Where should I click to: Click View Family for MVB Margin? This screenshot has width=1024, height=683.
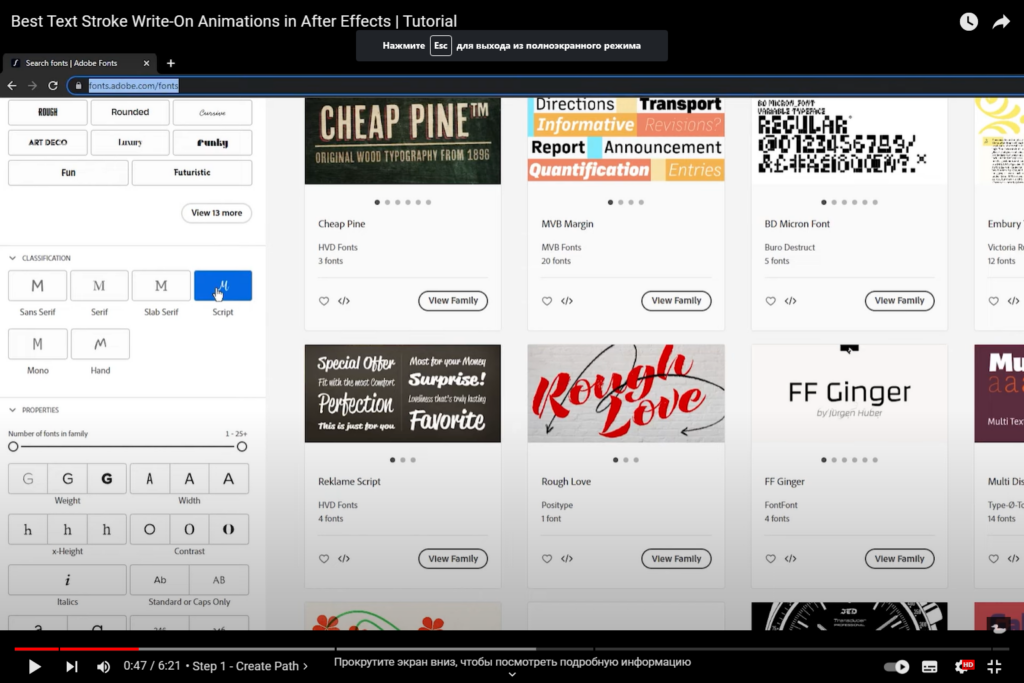click(676, 301)
